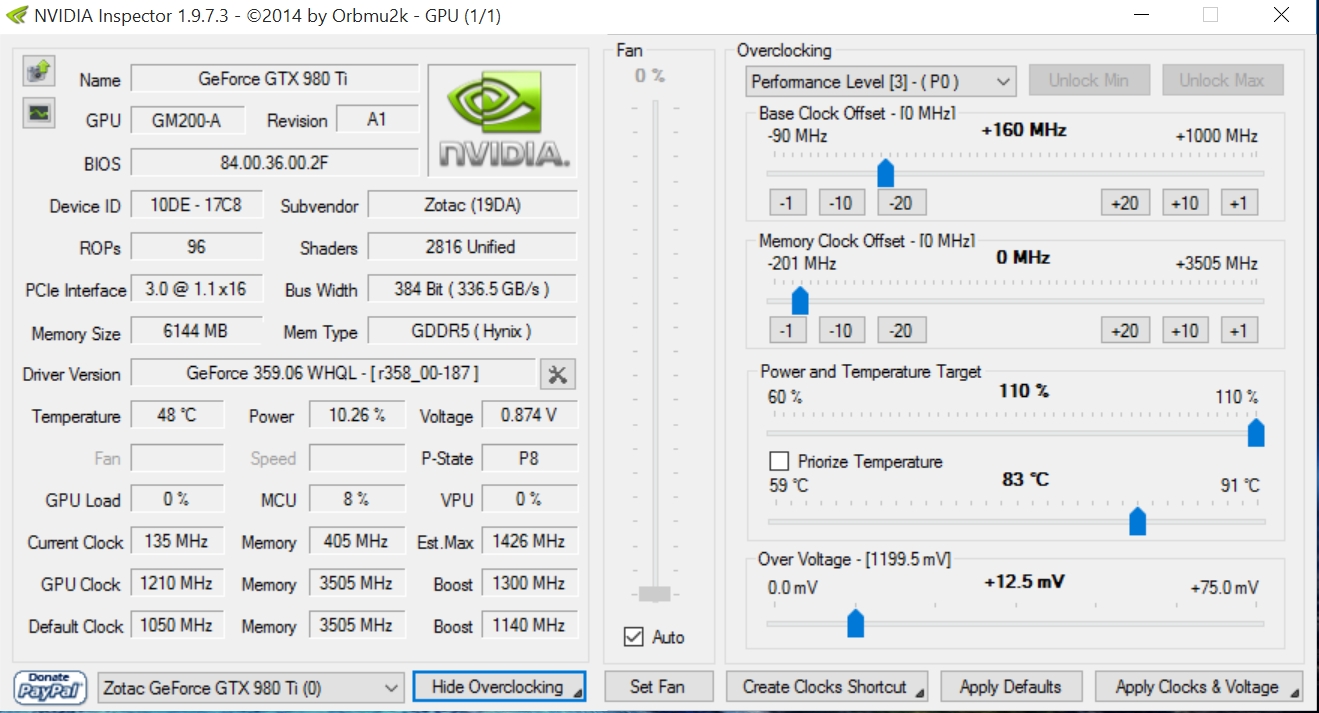Open the sensor monitoring graph icon

coord(38,113)
